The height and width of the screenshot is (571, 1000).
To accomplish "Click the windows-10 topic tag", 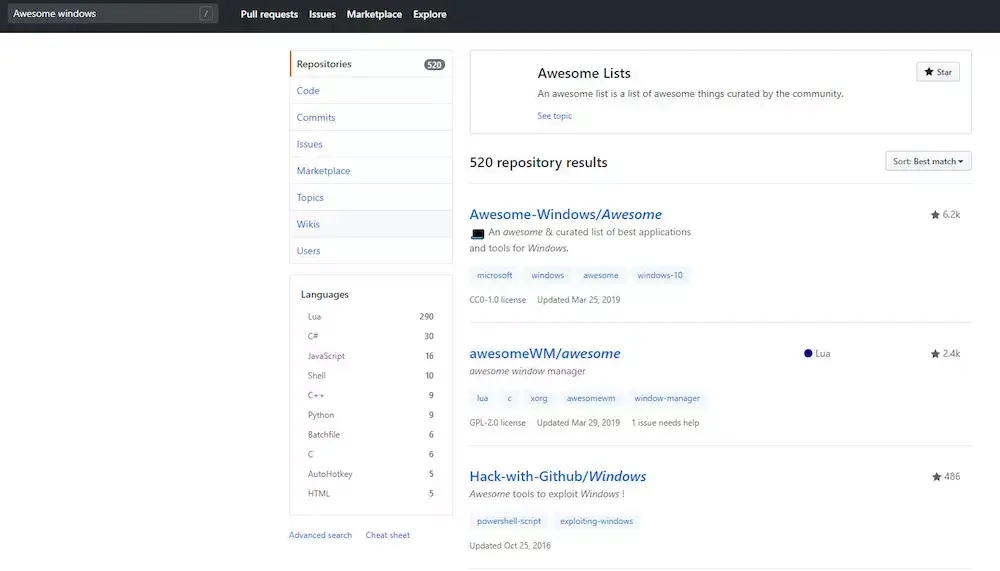I will 660,276.
